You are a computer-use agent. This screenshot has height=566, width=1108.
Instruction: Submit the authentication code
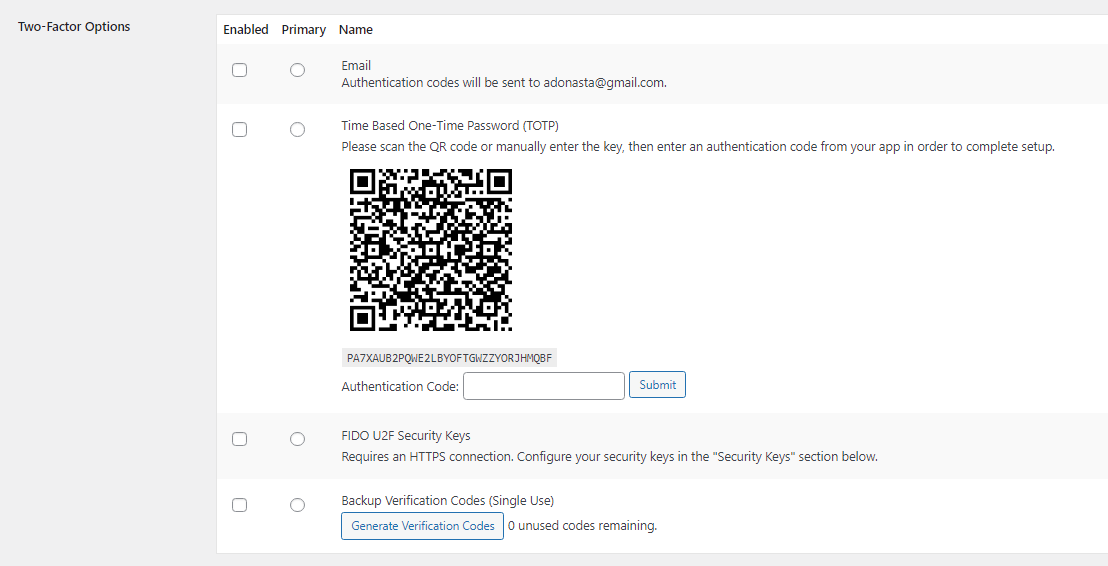pyautogui.click(x=657, y=384)
